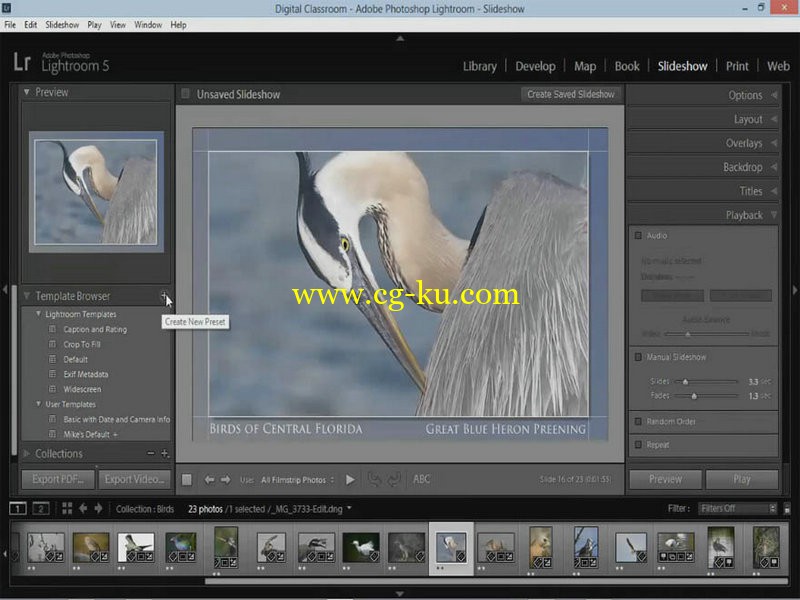This screenshot has width=800, height=600.
Task: Open Filters Off dropdown
Action: click(x=737, y=509)
